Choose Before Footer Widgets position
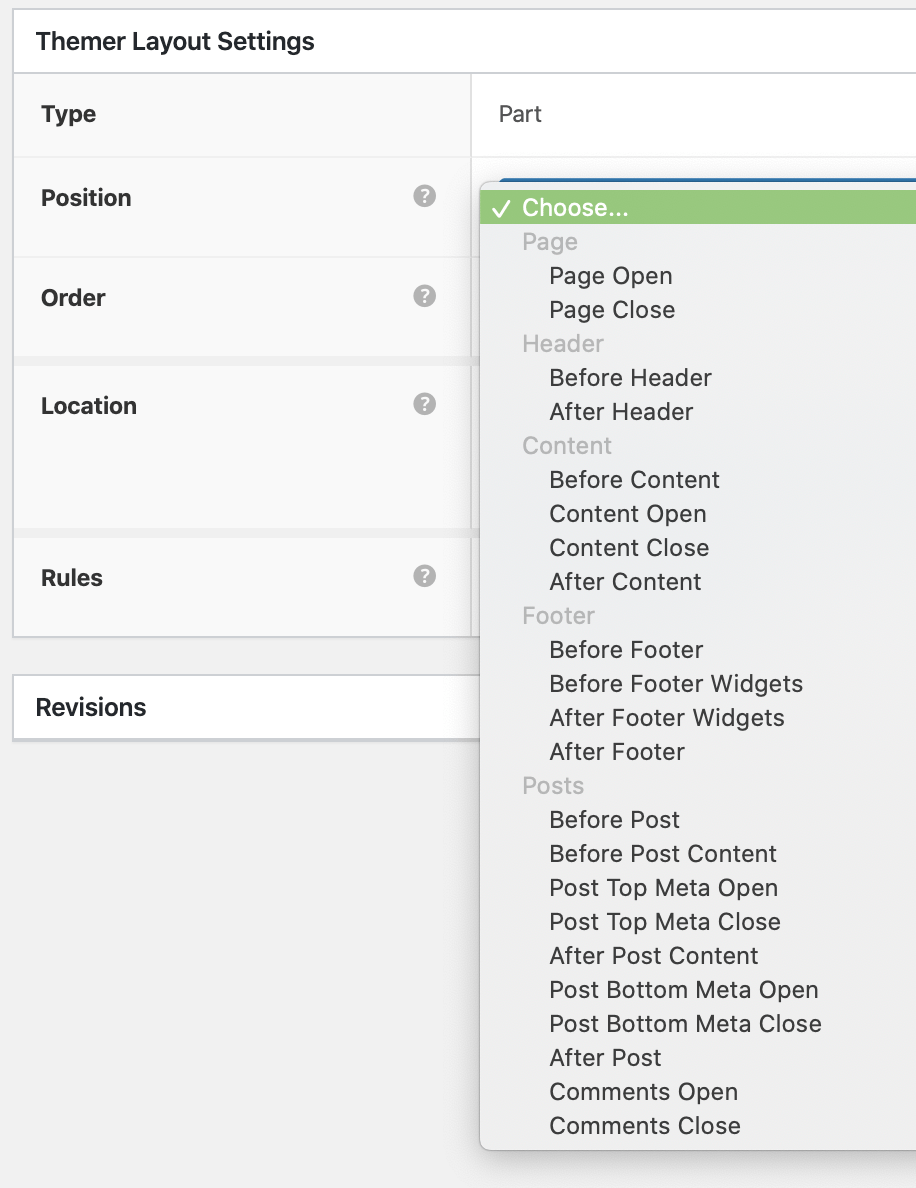The height and width of the screenshot is (1188, 916). (x=676, y=684)
